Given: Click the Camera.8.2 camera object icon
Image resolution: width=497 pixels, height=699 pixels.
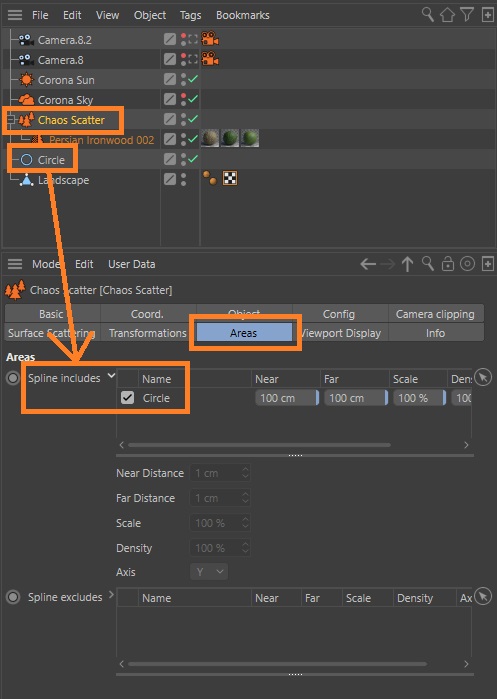Looking at the screenshot, I should [x=26, y=40].
